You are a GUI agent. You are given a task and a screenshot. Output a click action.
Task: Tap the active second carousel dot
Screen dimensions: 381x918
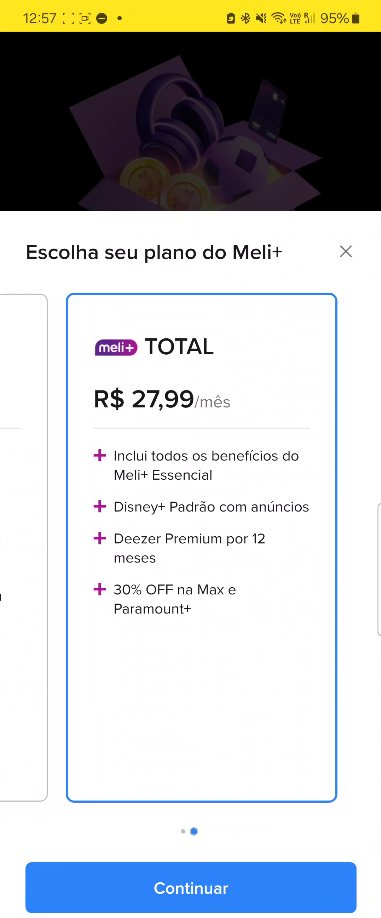[194, 831]
